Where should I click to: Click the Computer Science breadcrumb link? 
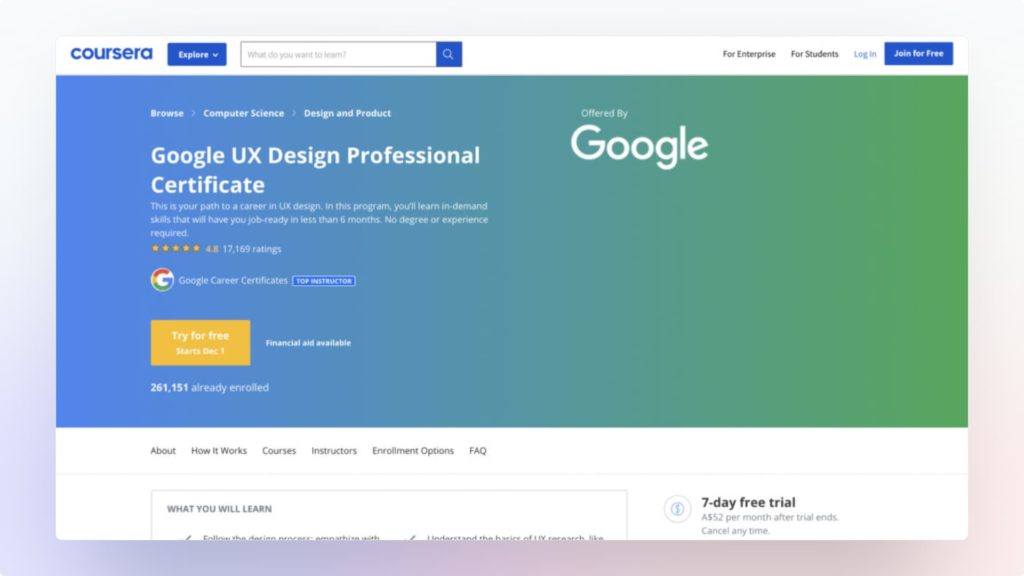[x=243, y=113]
